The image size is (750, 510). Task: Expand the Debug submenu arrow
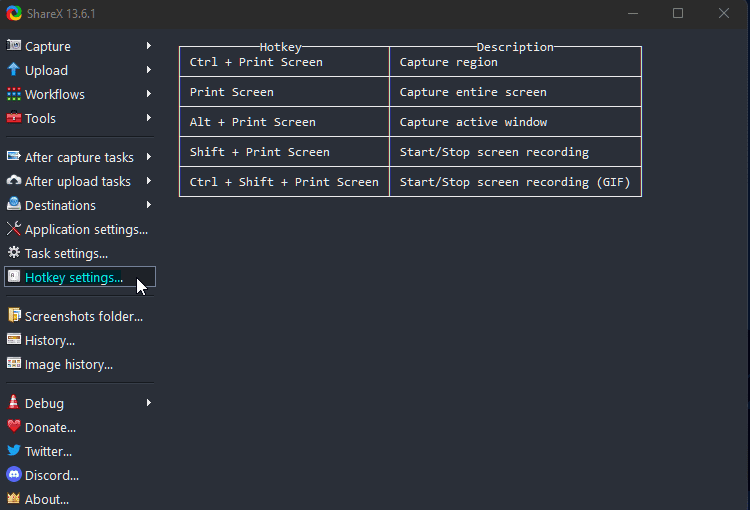click(149, 403)
